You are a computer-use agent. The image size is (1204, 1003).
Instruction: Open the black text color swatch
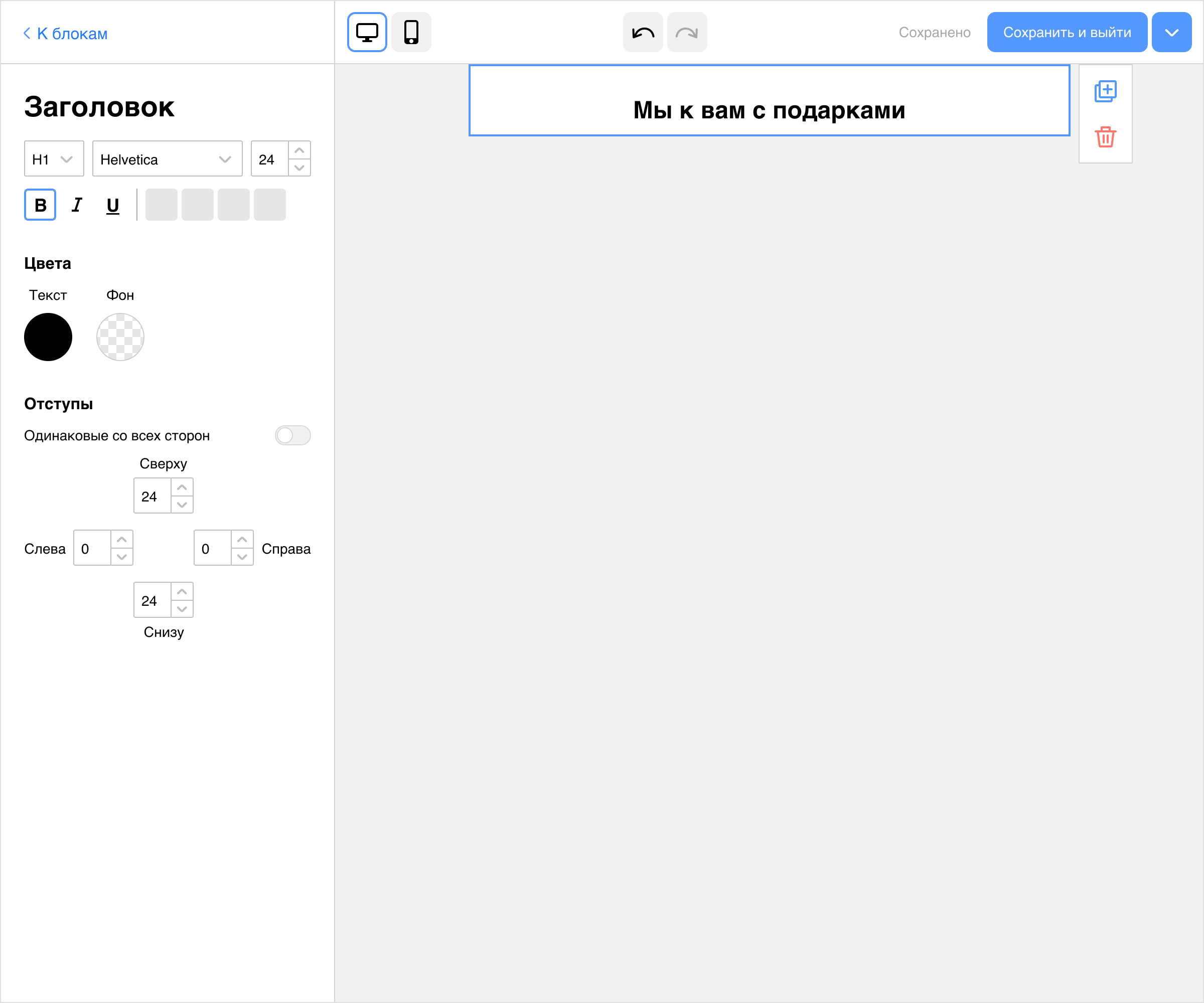48,337
